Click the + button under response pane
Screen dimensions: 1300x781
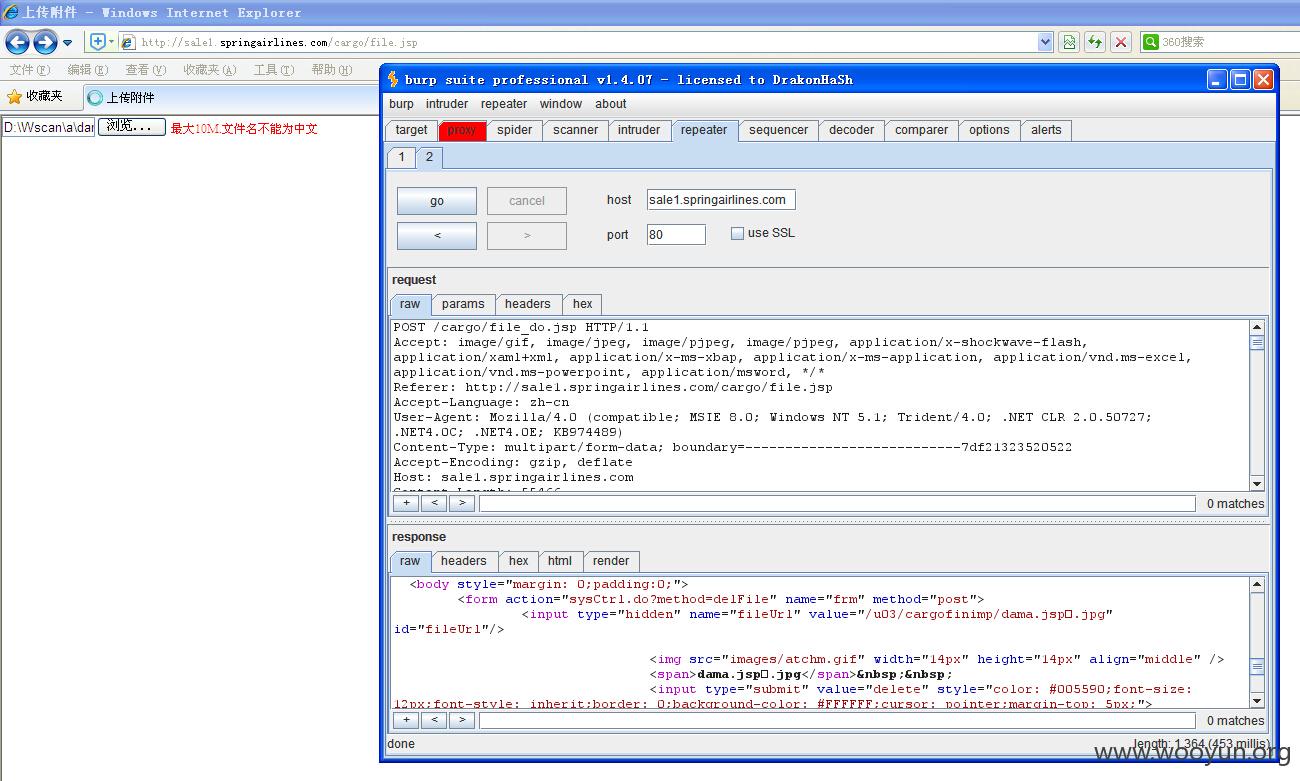click(x=406, y=720)
